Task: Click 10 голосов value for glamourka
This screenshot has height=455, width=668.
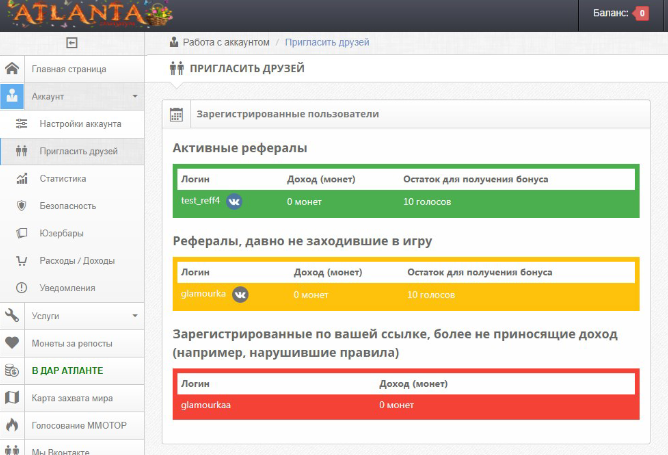Action: coord(431,295)
